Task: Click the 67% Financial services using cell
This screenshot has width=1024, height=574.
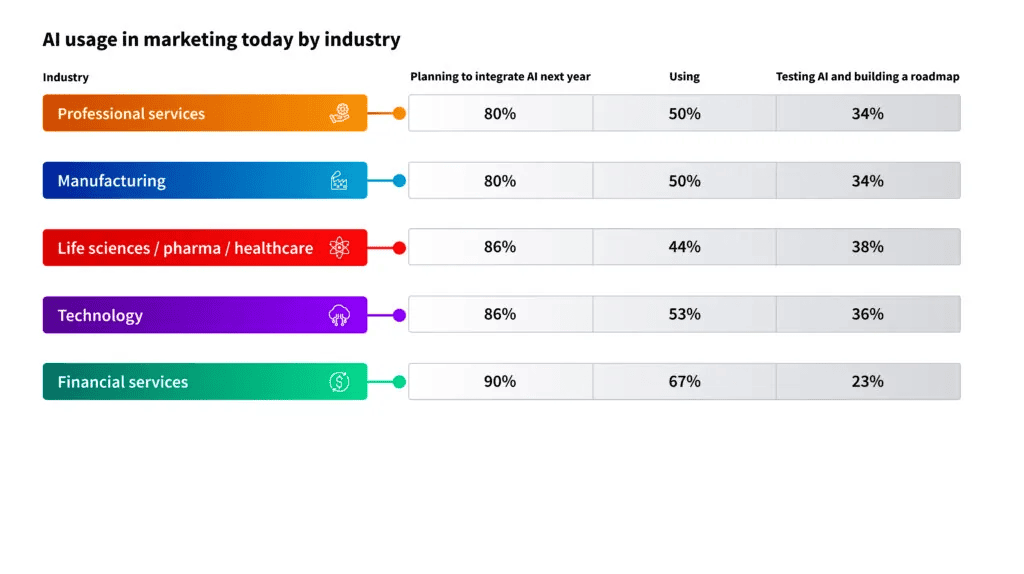Action: point(684,381)
